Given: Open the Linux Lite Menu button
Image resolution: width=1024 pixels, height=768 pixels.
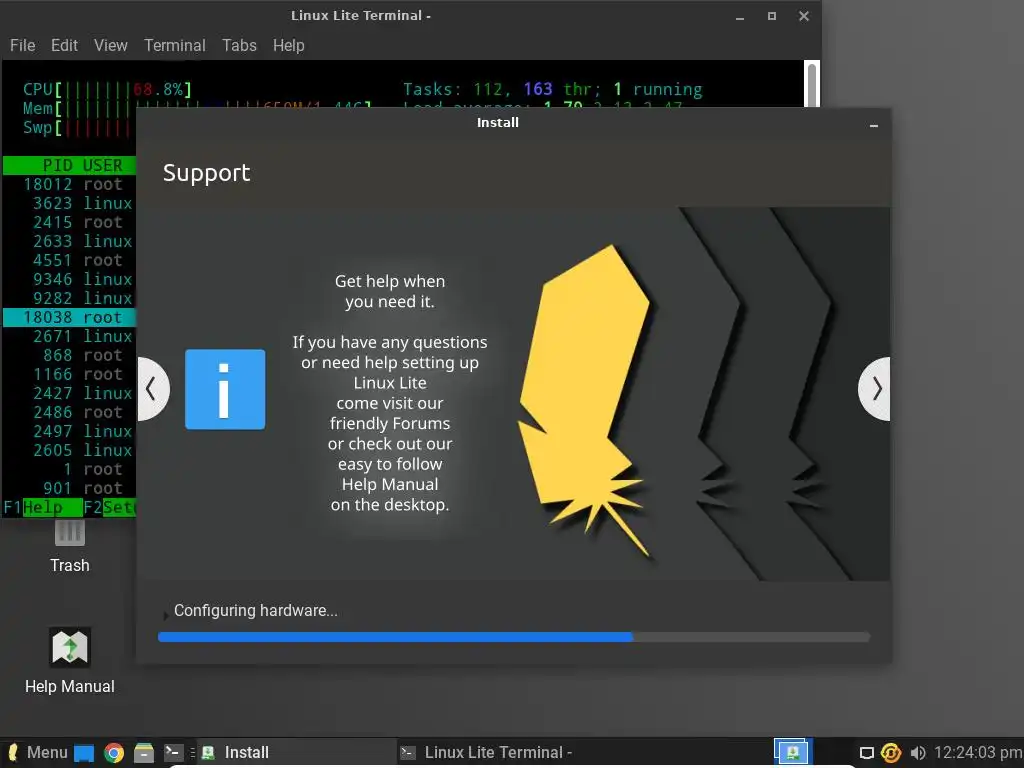Looking at the screenshot, I should [37, 752].
